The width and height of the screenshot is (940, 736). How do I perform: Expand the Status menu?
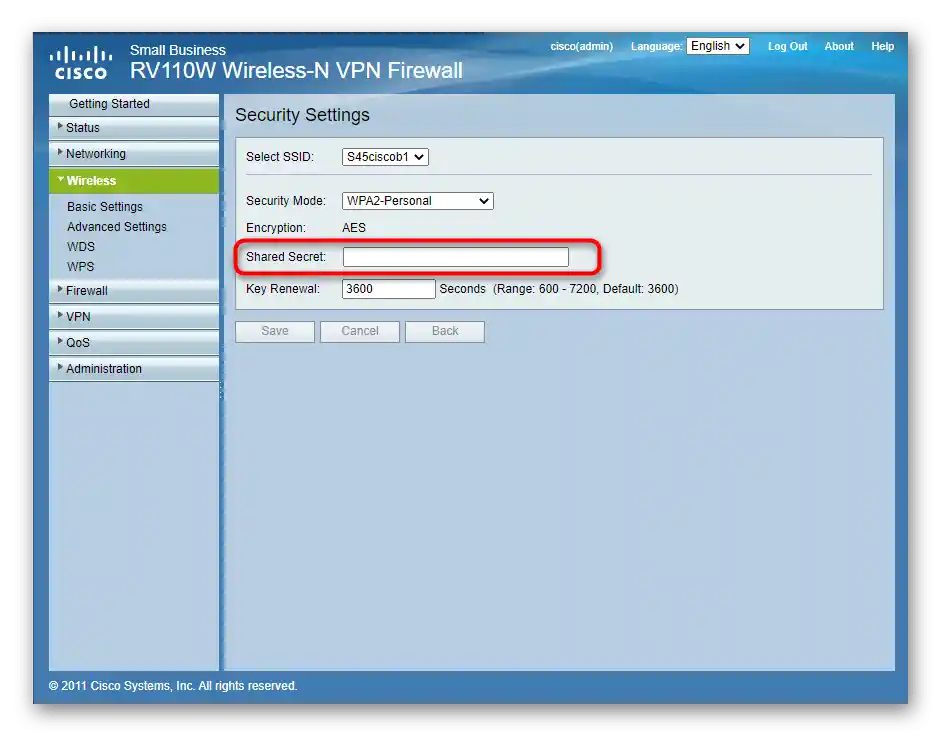click(134, 128)
